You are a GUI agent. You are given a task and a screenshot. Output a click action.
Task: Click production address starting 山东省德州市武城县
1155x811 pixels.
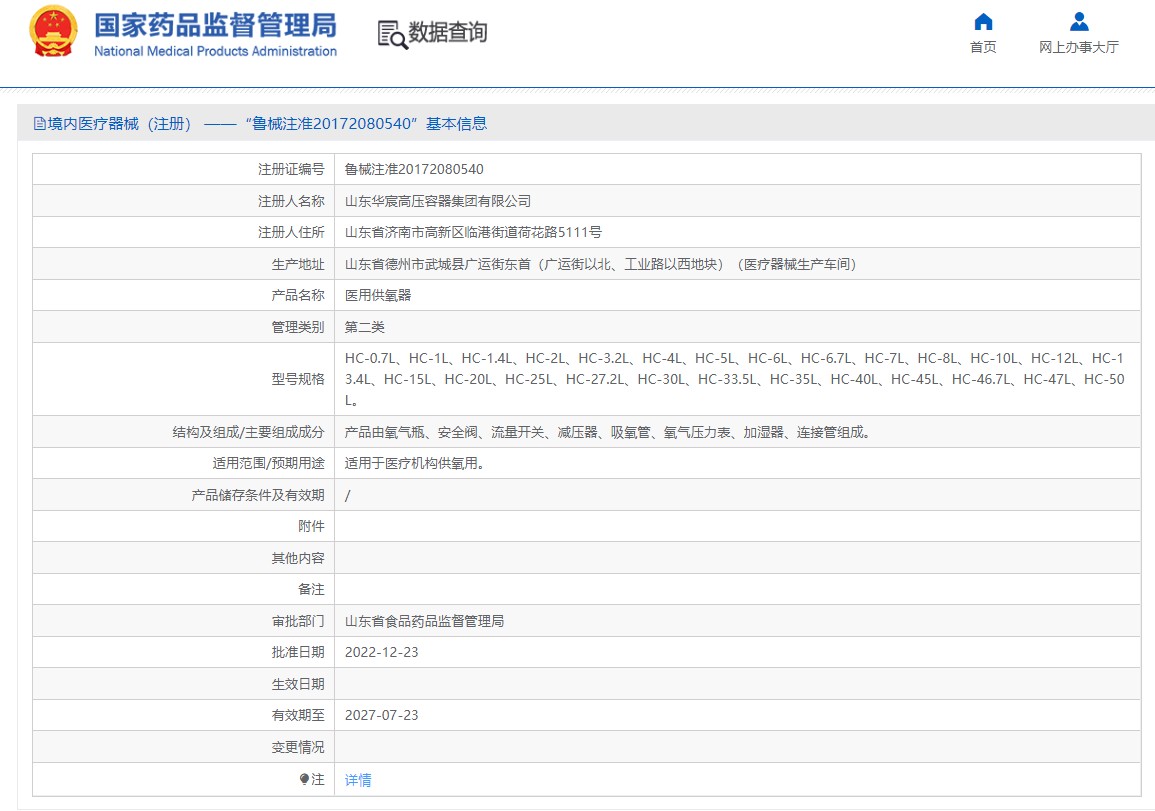point(601,264)
